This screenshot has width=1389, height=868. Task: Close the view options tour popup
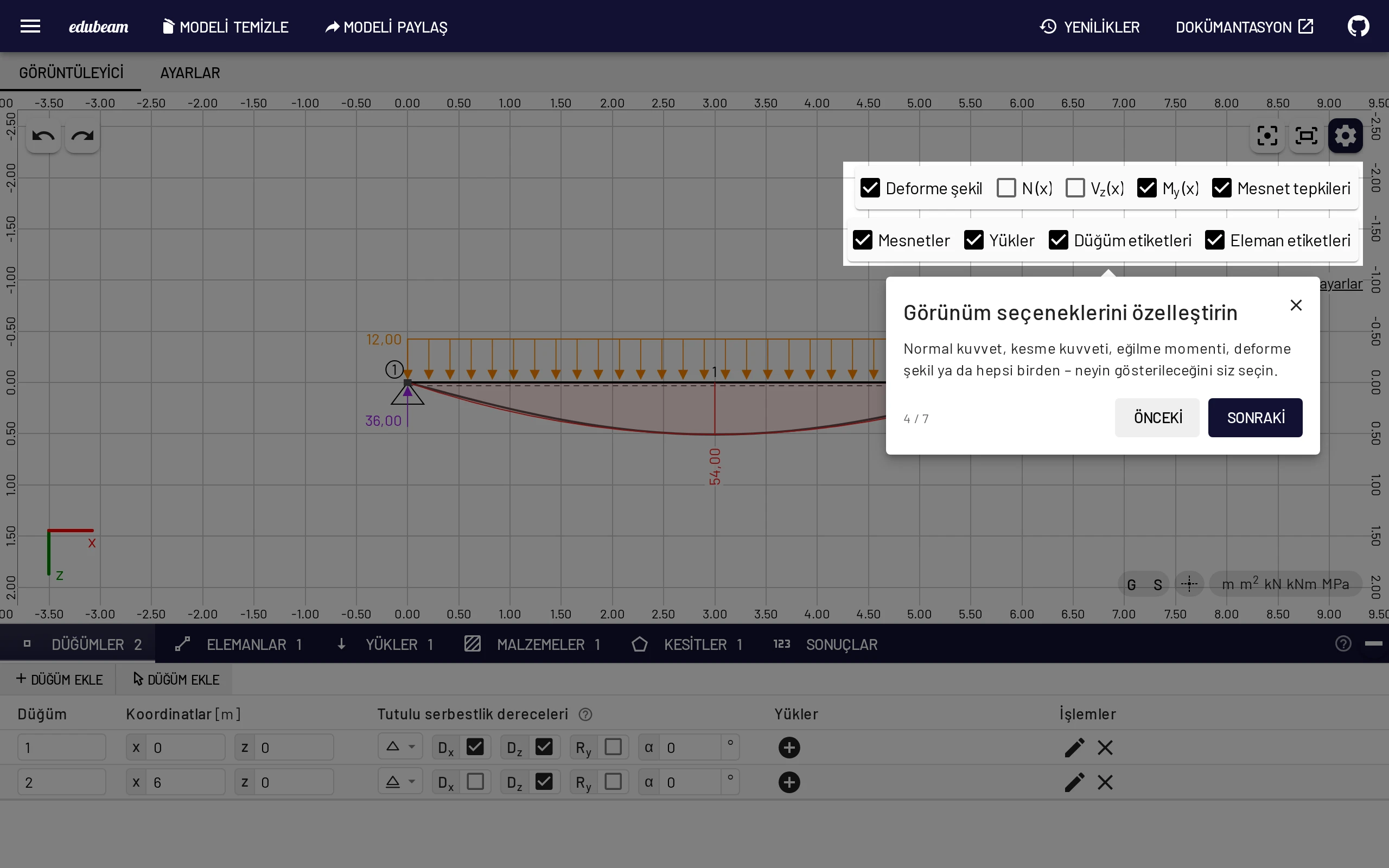[x=1296, y=305]
